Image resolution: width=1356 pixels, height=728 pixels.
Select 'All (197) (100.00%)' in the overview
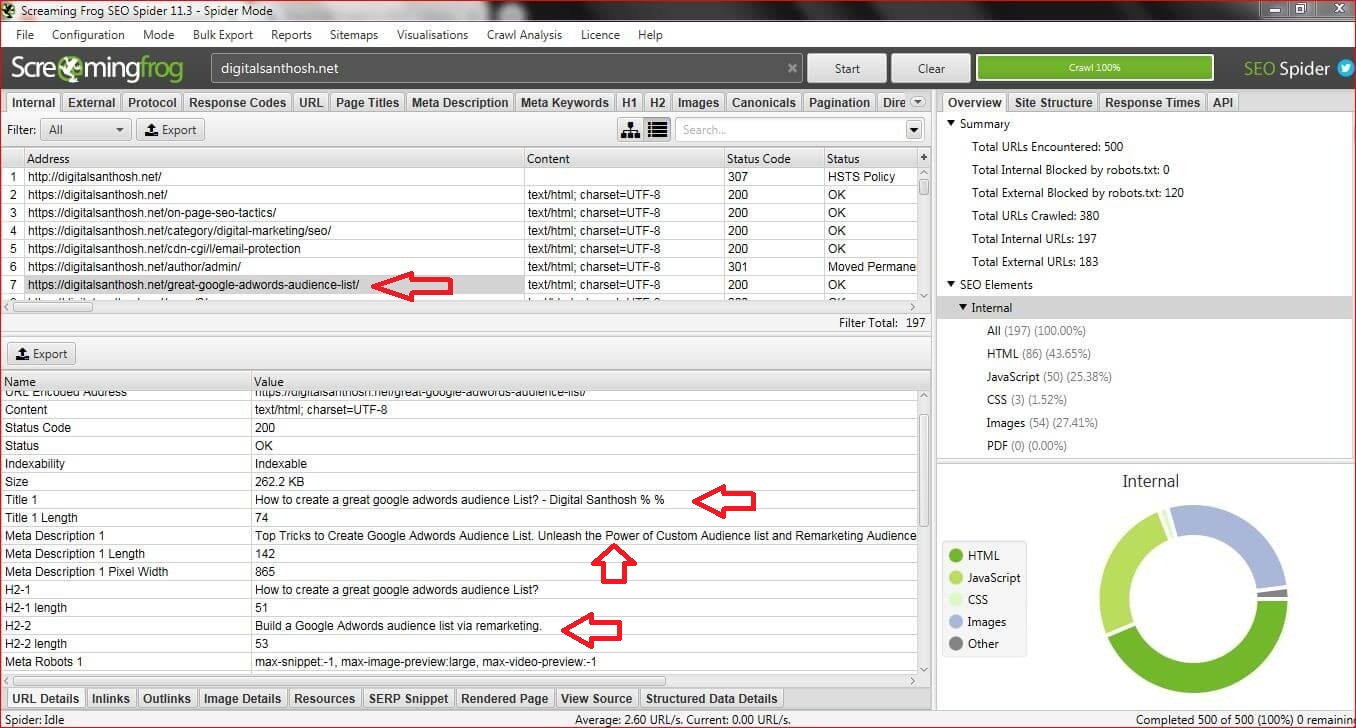[1036, 331]
